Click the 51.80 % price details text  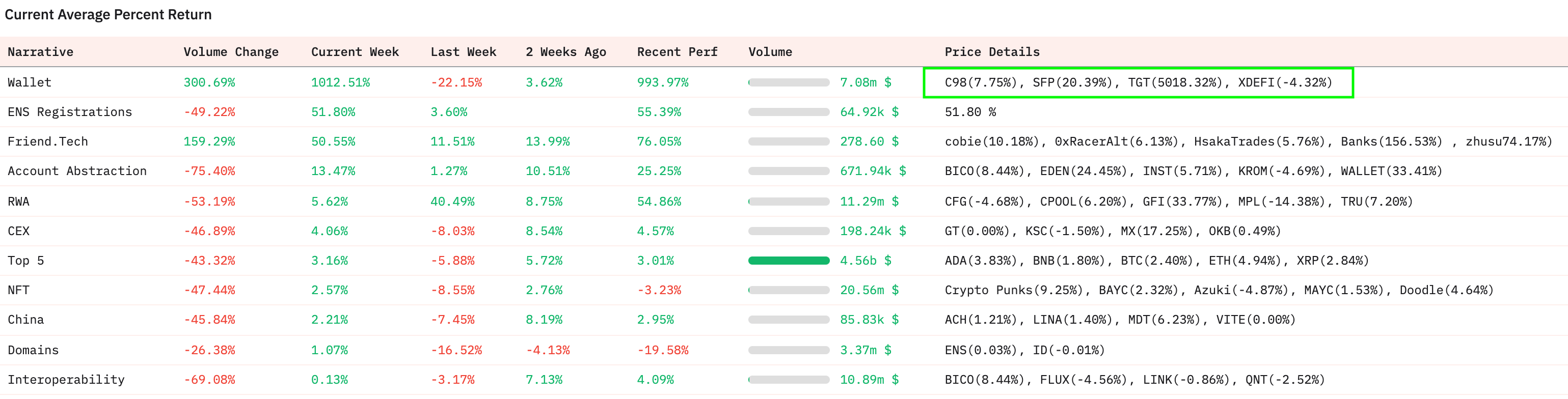[x=970, y=112]
